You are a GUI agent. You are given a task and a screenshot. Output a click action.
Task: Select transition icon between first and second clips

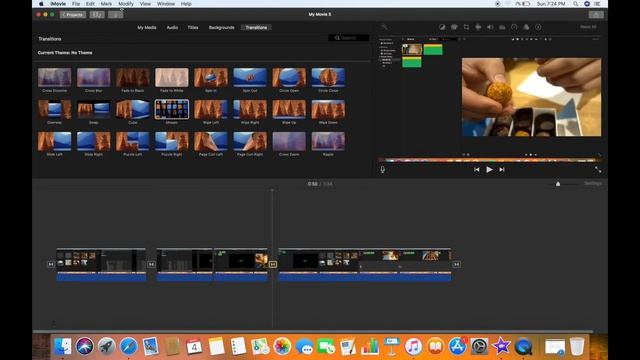(x=151, y=264)
